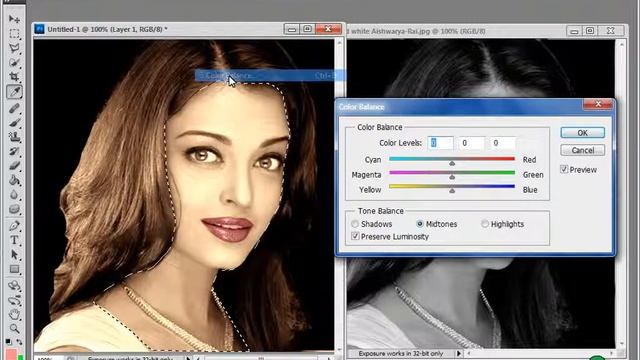Select the Polygonal Lasso tool

(14, 48)
